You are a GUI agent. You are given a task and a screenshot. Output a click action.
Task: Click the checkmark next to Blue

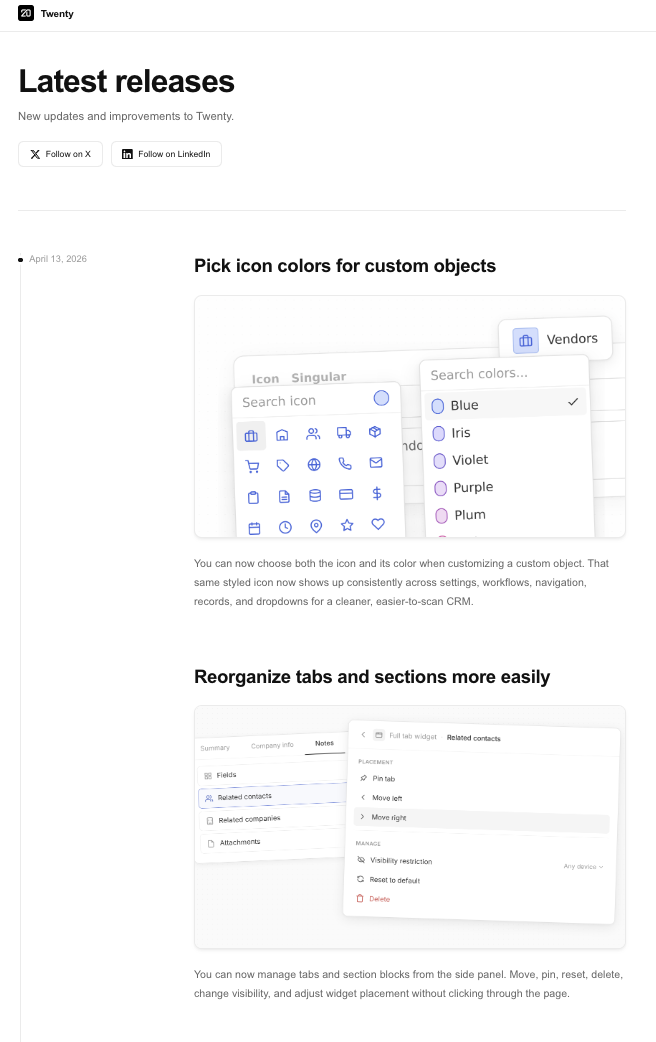[573, 402]
